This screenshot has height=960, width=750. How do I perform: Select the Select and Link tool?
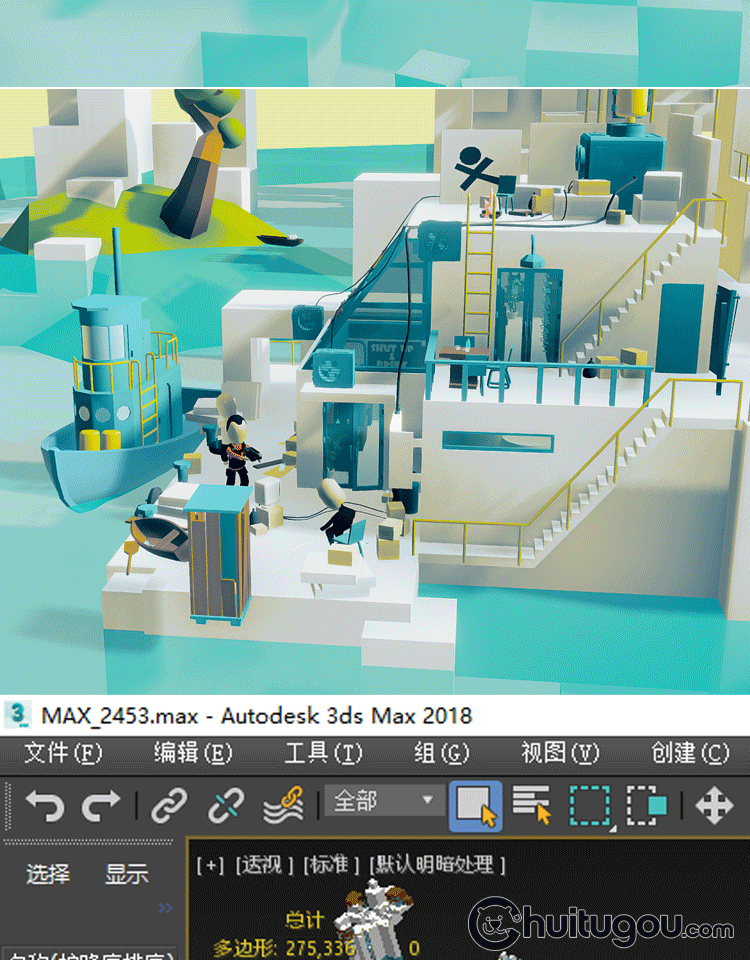(x=169, y=806)
